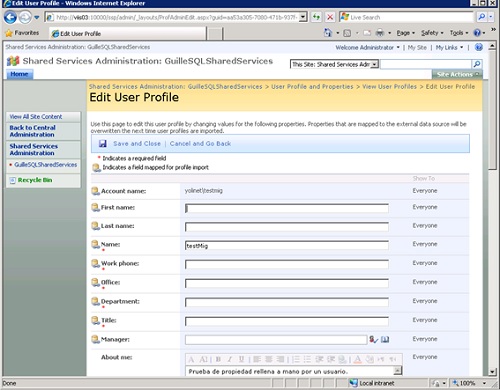The image size is (500, 390).
Task: Click Align Right in About me toolbar
Action: (281, 359)
